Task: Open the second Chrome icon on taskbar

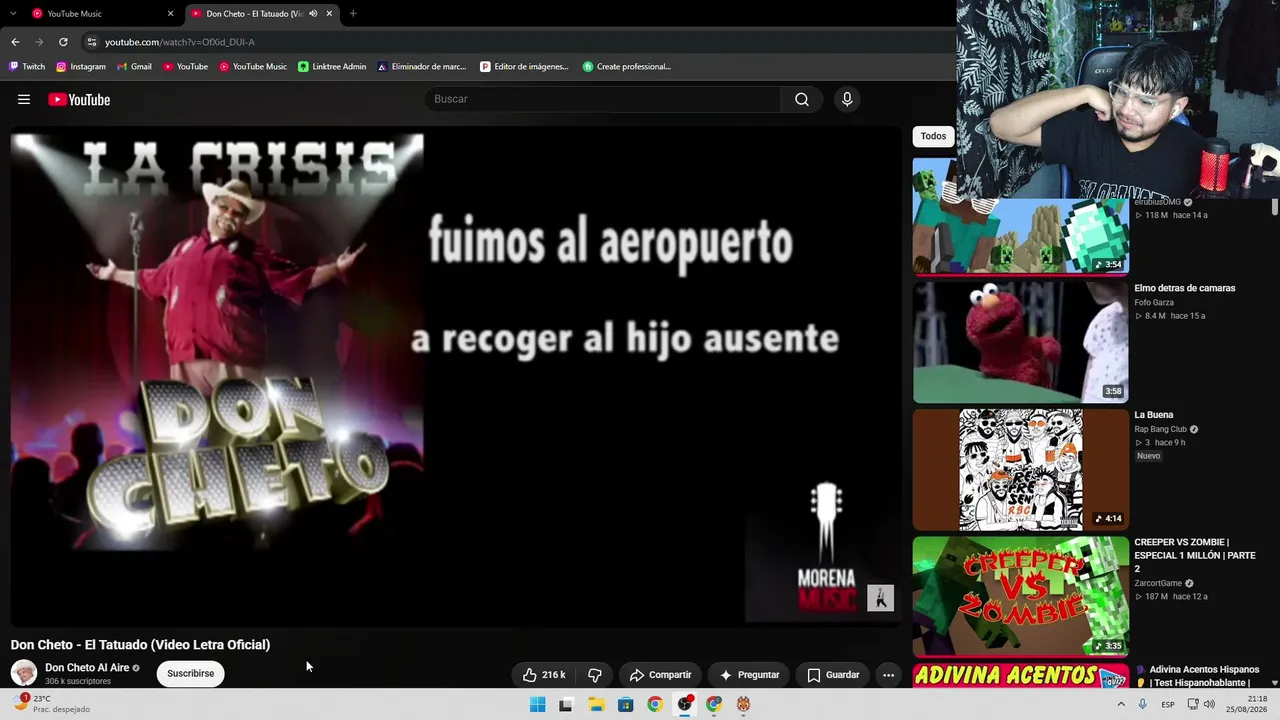Action: point(714,704)
